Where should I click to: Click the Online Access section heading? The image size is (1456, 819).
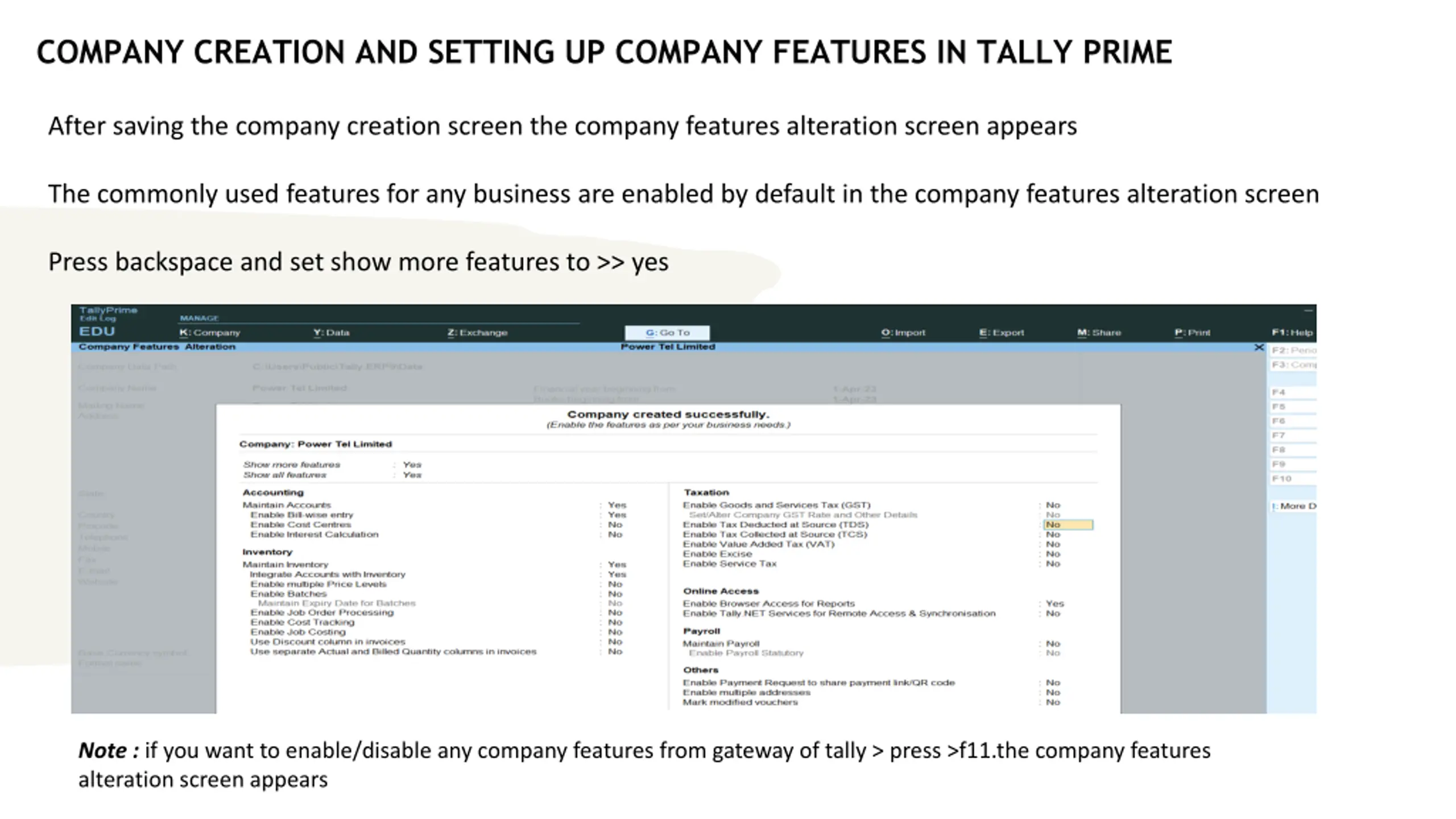tap(721, 591)
